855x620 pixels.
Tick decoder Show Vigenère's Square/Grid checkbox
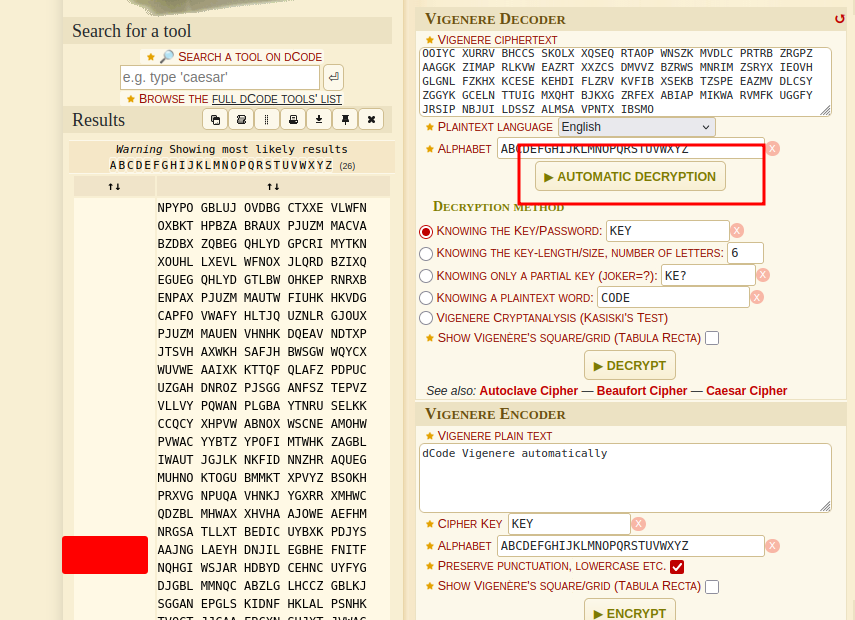click(712, 338)
